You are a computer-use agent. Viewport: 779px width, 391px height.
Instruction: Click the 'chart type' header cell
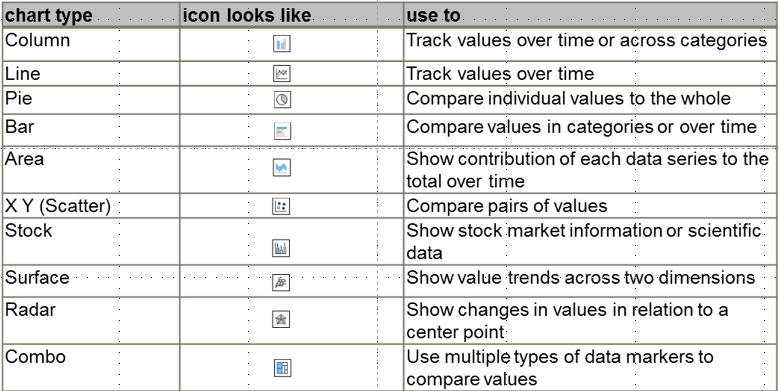pyautogui.click(x=91, y=15)
